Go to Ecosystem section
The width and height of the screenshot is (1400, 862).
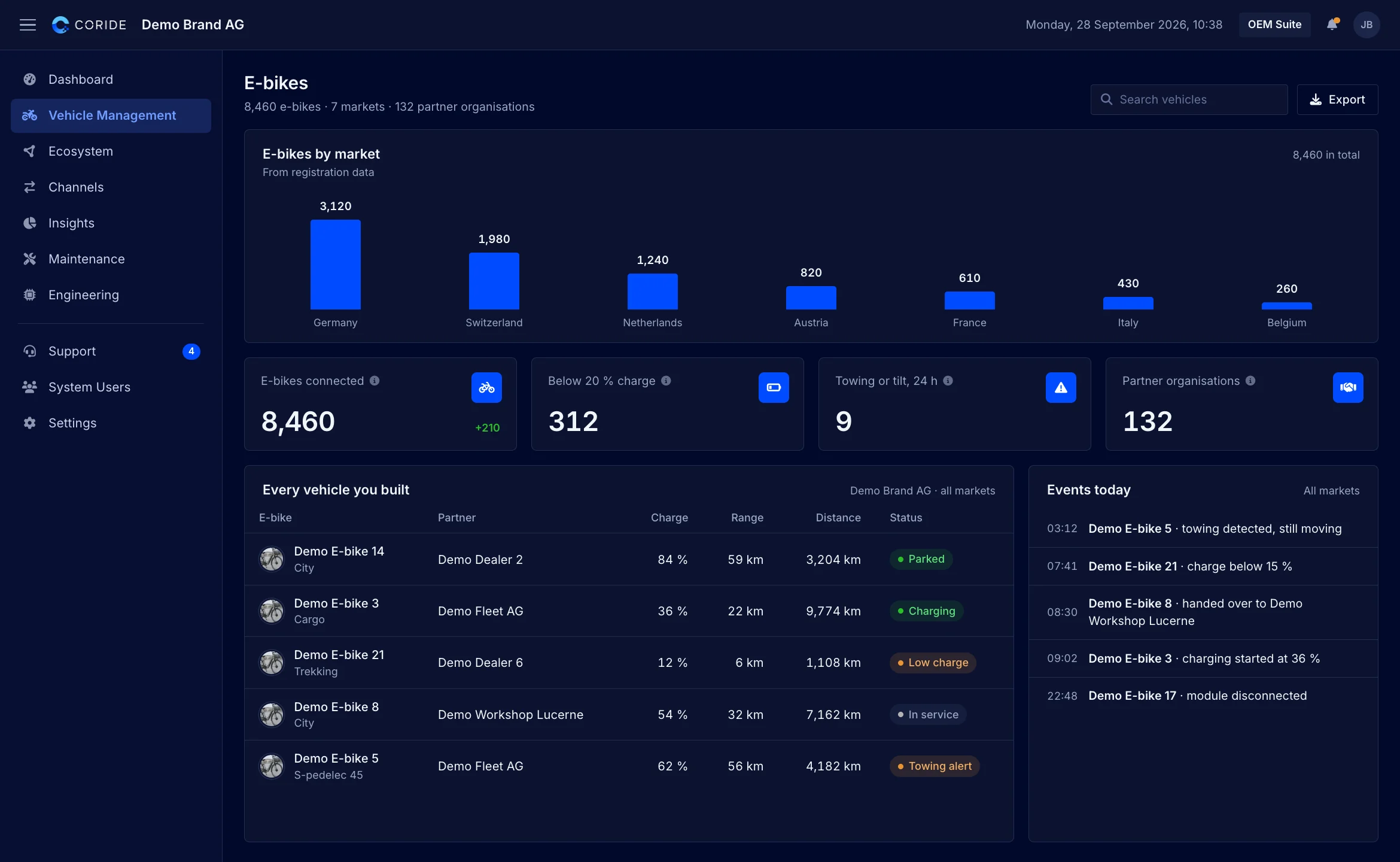[x=111, y=151]
